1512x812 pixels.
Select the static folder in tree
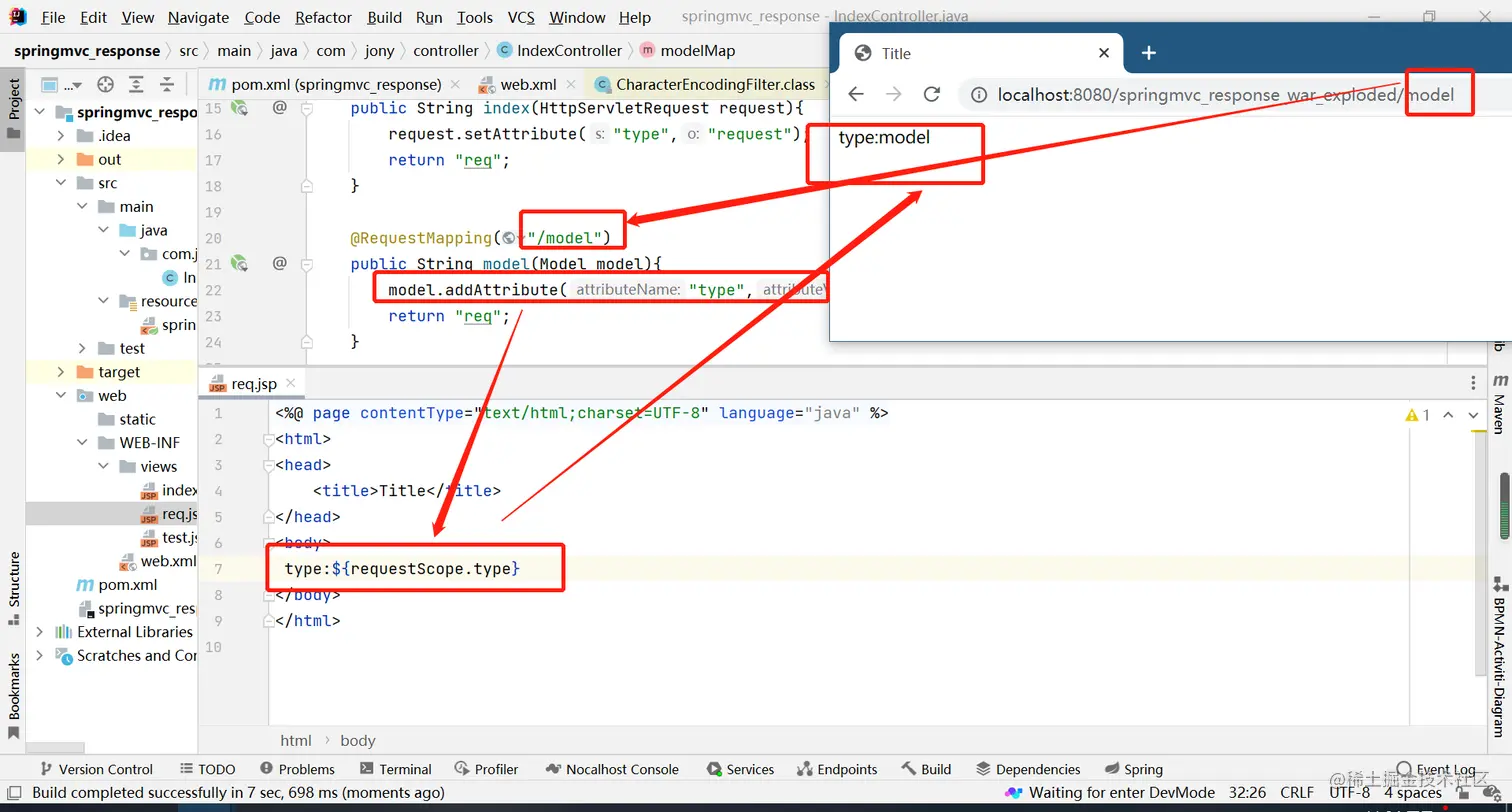(x=137, y=419)
